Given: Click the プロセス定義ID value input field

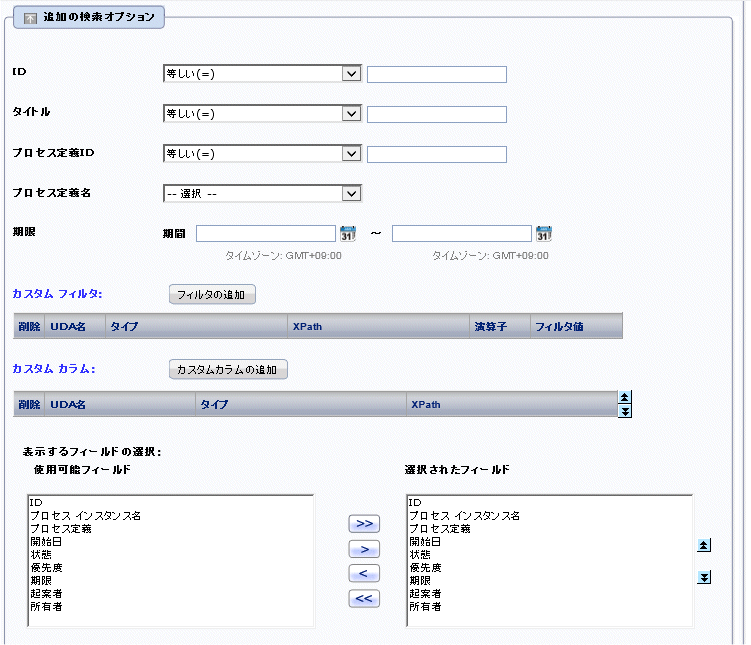Looking at the screenshot, I should (437, 155).
